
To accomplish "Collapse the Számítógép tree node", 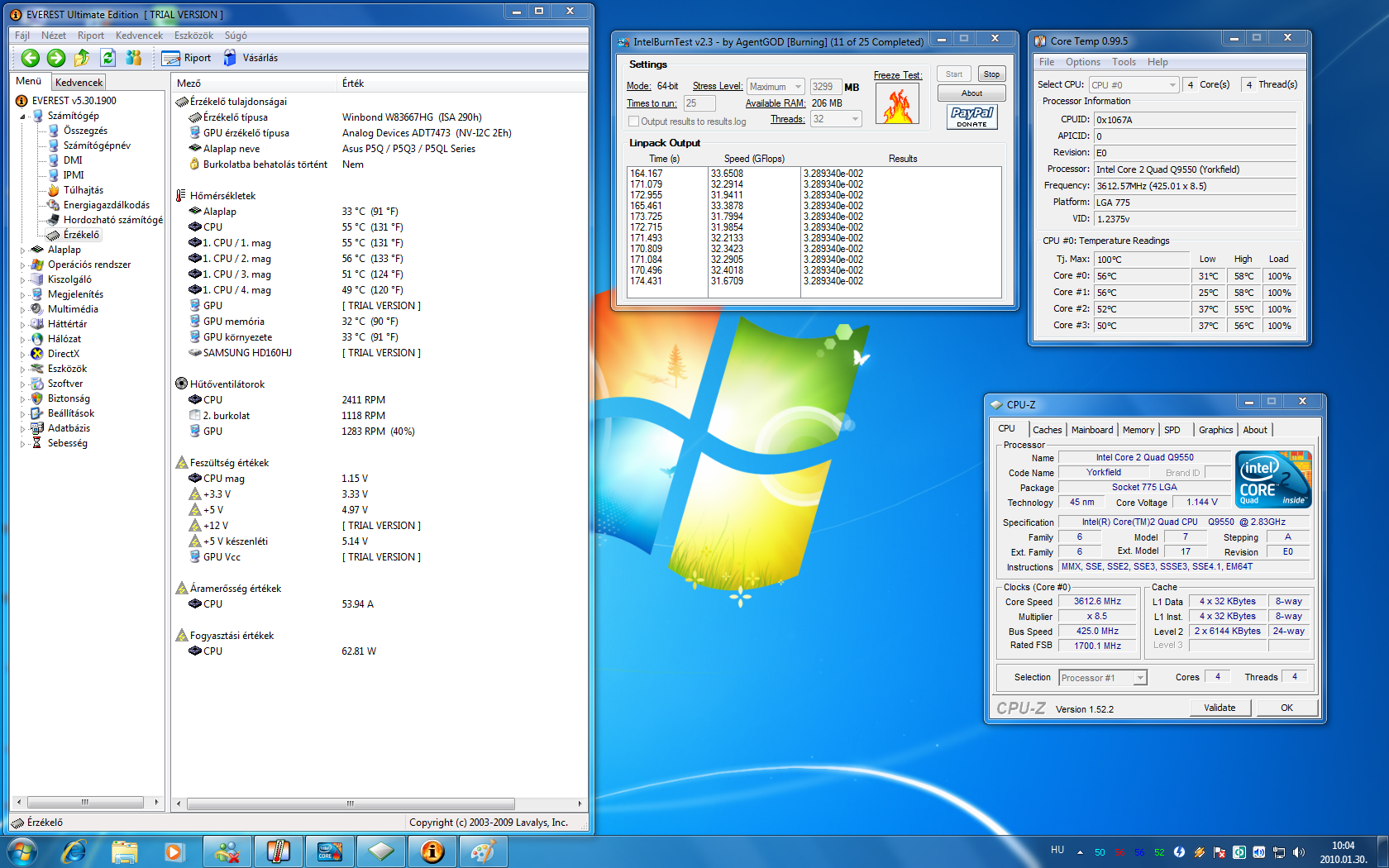I will pyautogui.click(x=23, y=117).
